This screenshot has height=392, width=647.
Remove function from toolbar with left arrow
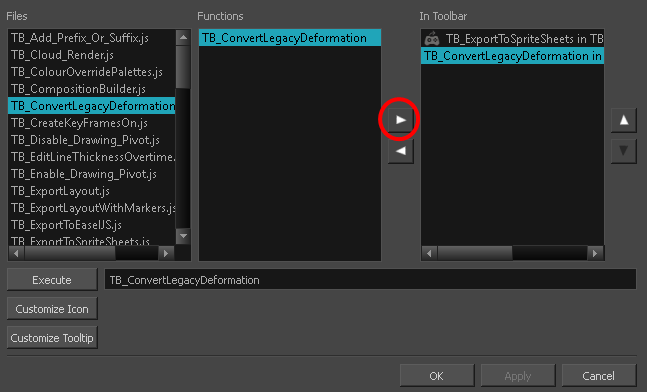coord(400,151)
